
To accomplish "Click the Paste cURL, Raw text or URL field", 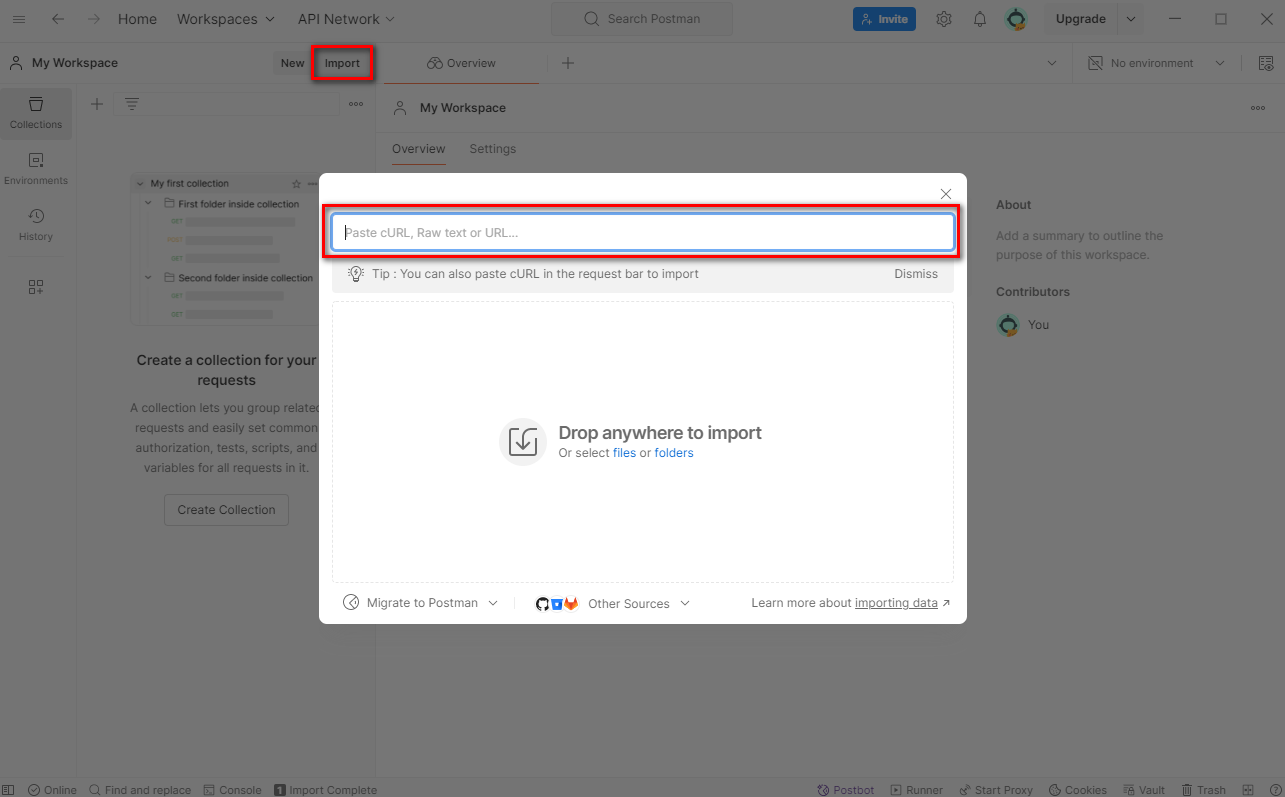I will pos(643,232).
